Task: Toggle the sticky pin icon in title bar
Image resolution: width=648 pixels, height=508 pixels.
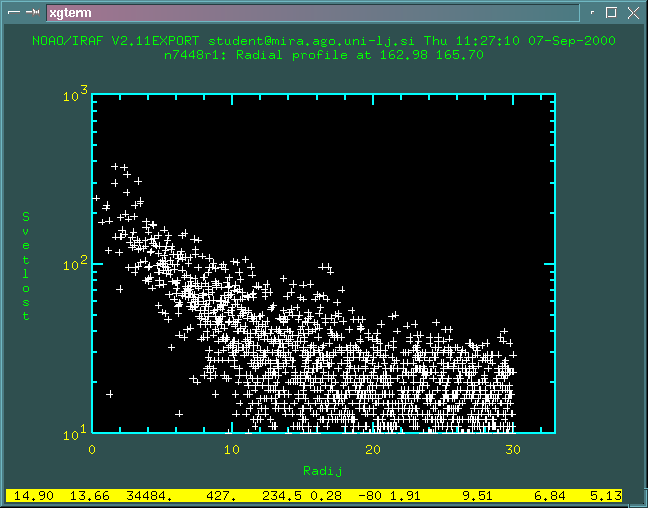Action: [x=33, y=12]
